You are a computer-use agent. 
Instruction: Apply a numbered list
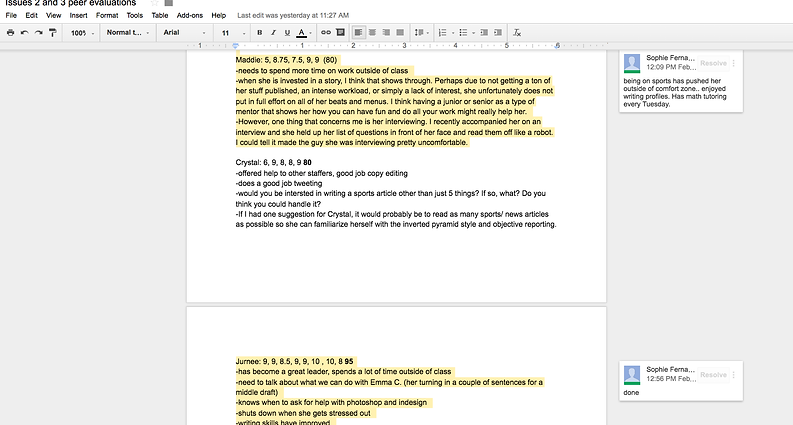(443, 33)
